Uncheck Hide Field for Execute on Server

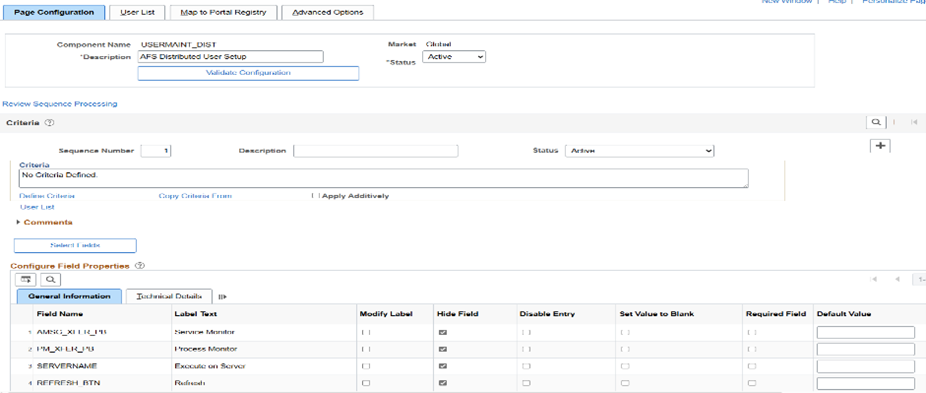443,366
